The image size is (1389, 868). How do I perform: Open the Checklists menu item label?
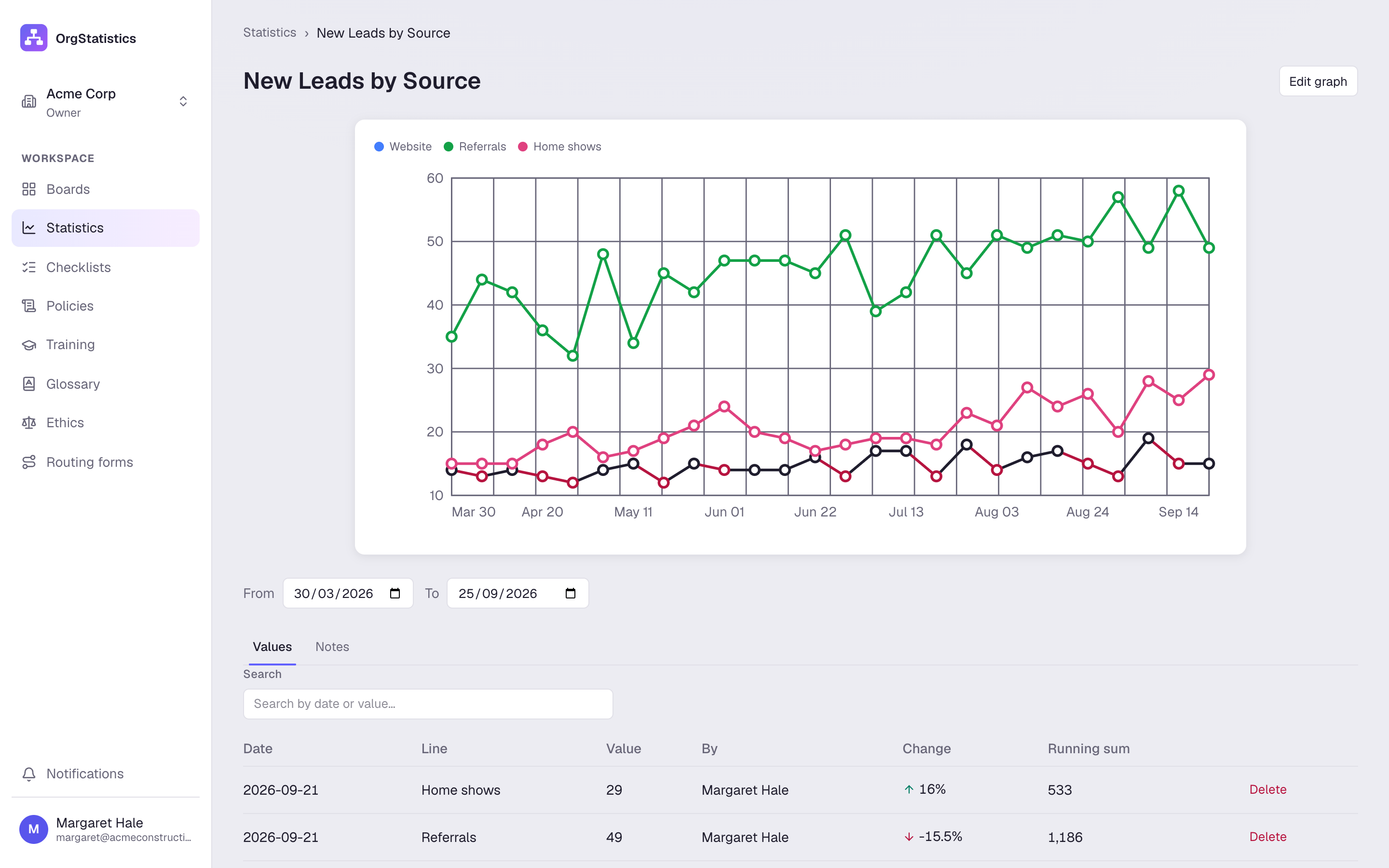coord(79,267)
